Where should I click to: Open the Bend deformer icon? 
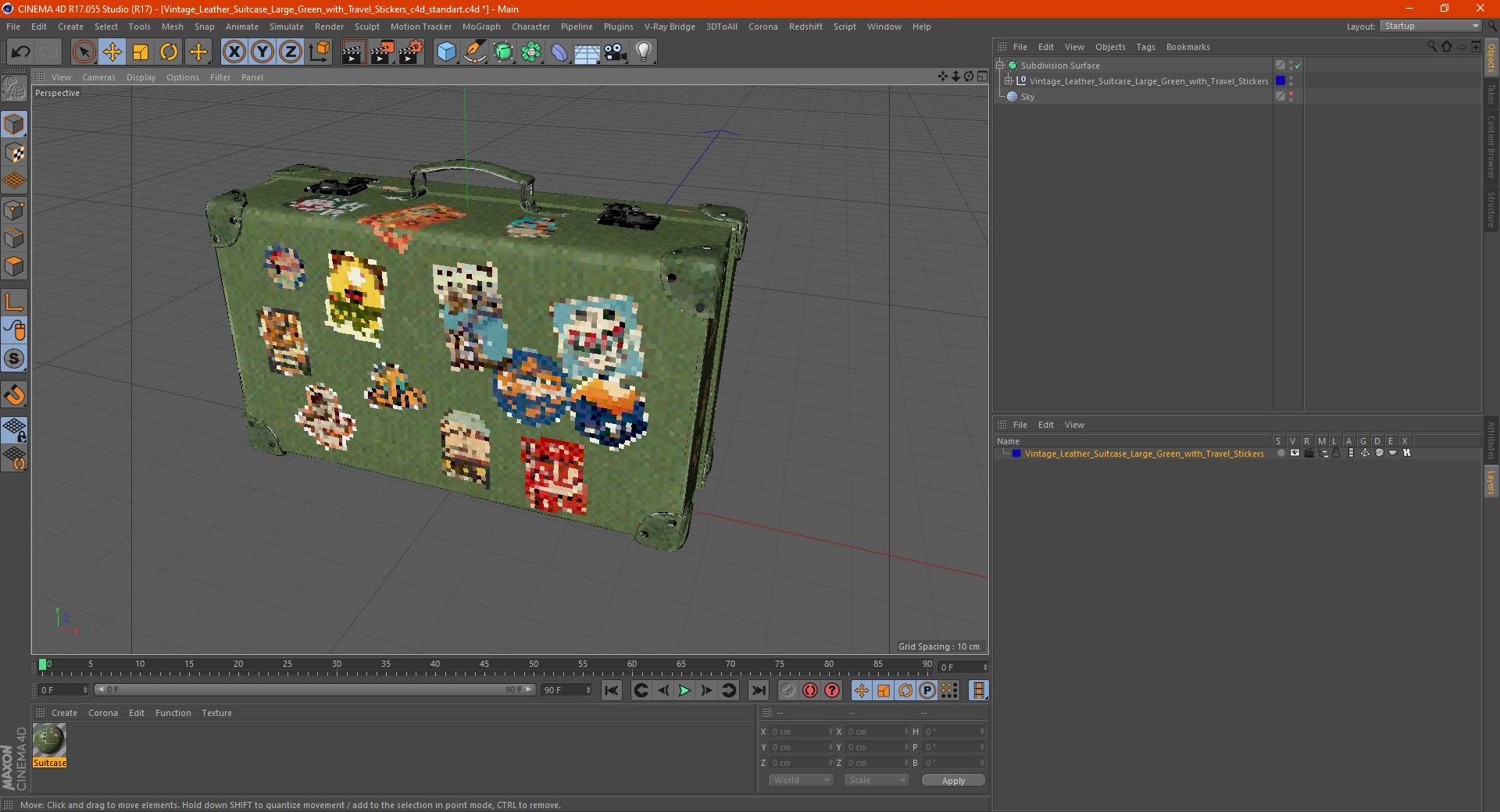tap(559, 52)
